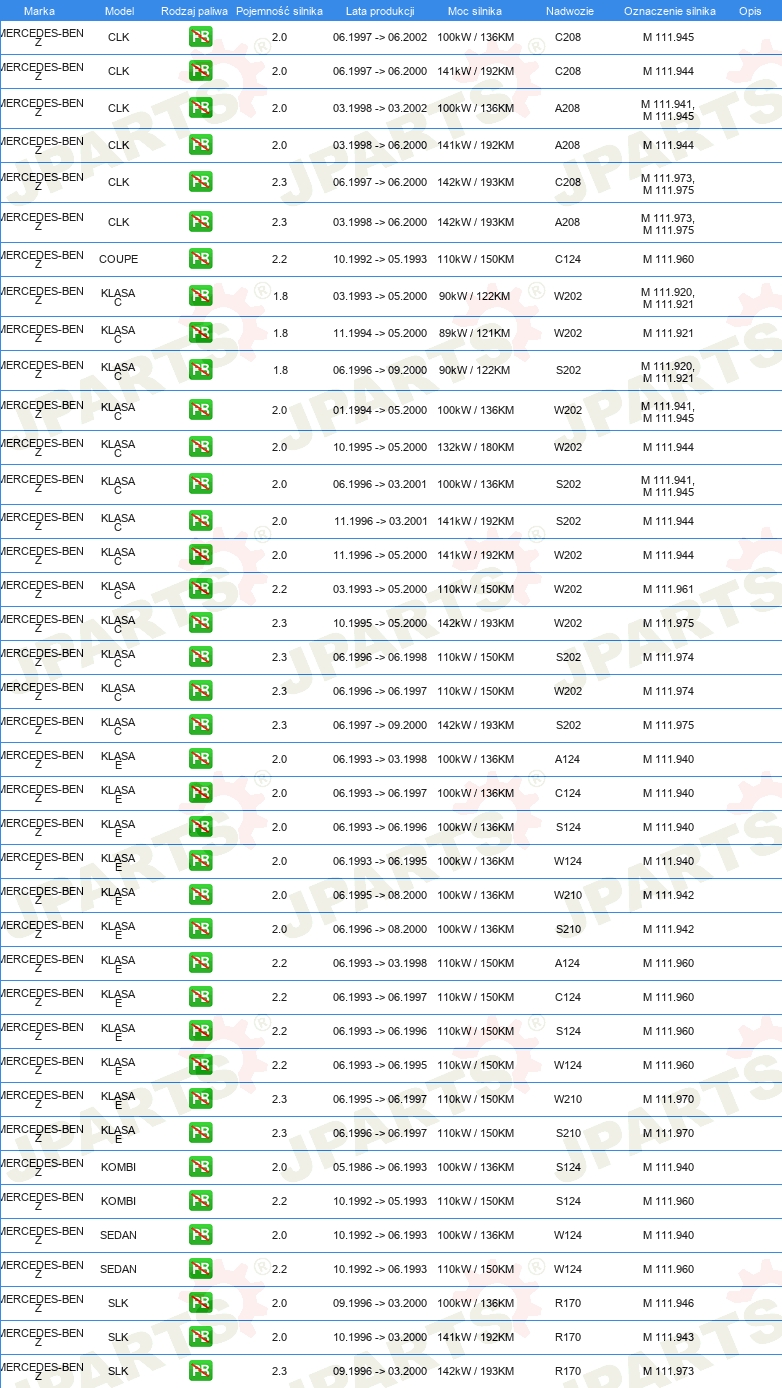Select the production years 06.1995 -> 08.2000
The width and height of the screenshot is (782, 1388).
tap(380, 895)
